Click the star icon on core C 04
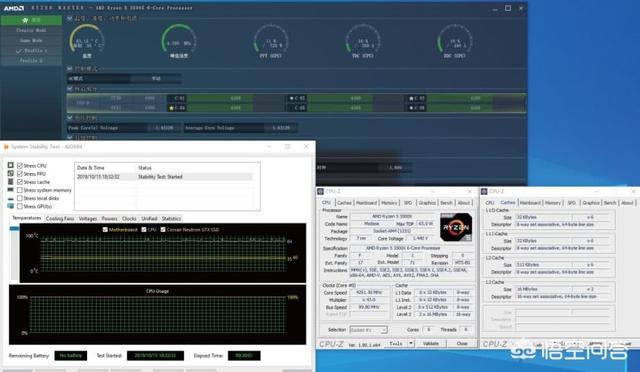Image resolution: width=640 pixels, height=372 pixels. [x=171, y=108]
